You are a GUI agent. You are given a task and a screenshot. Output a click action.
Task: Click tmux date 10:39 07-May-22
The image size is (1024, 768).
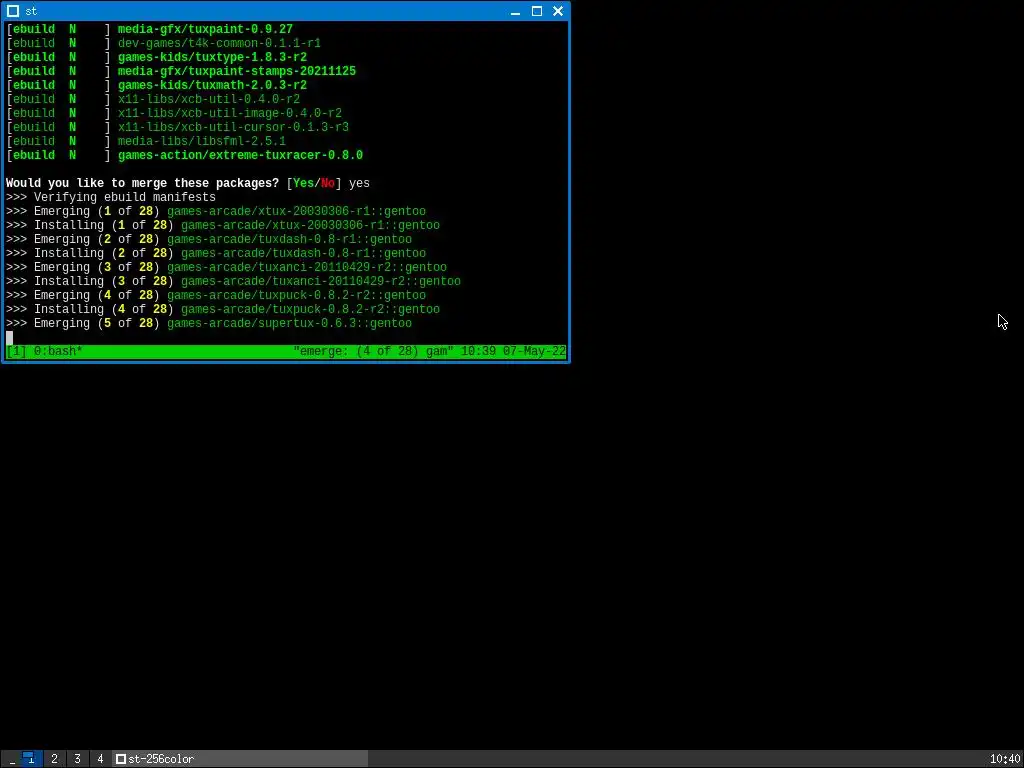[513, 351]
